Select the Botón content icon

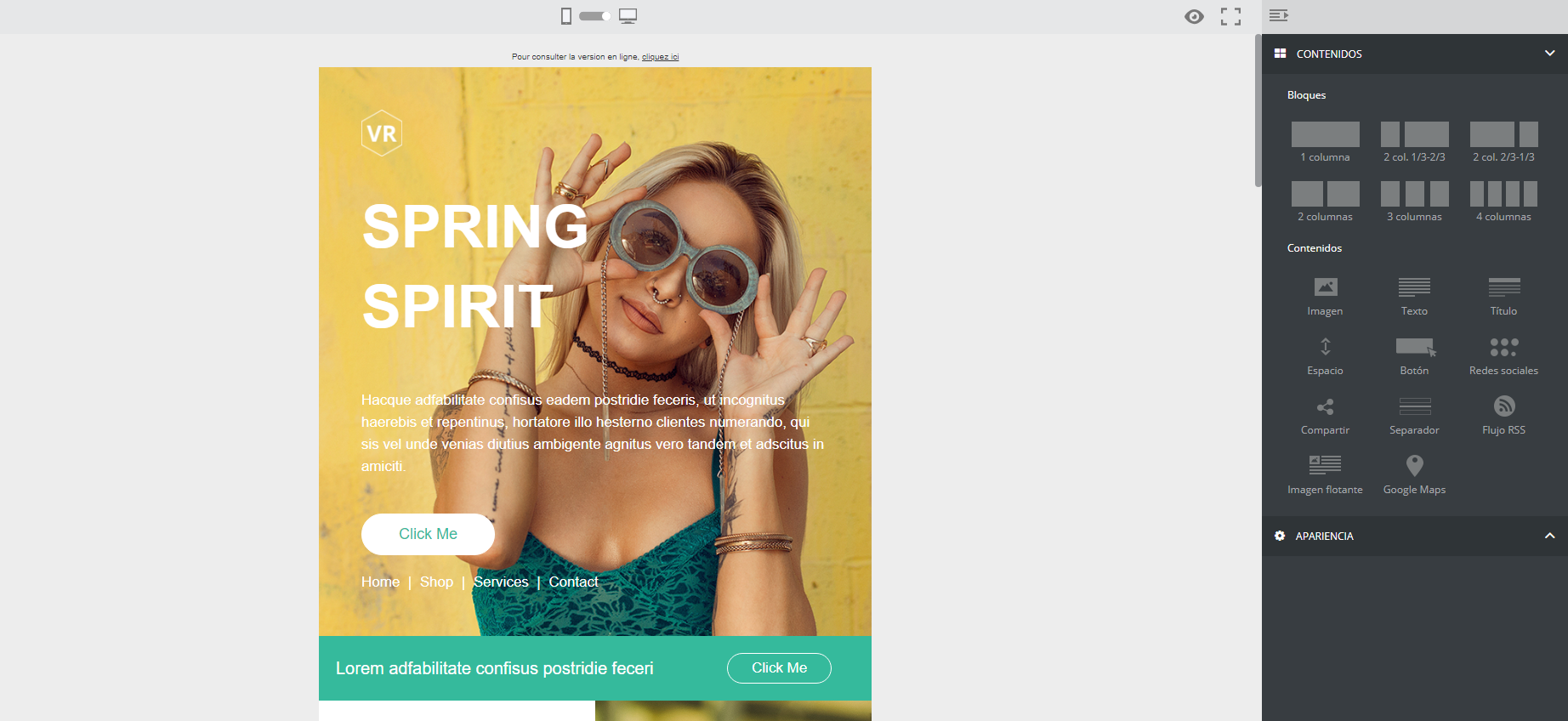[x=1415, y=347]
